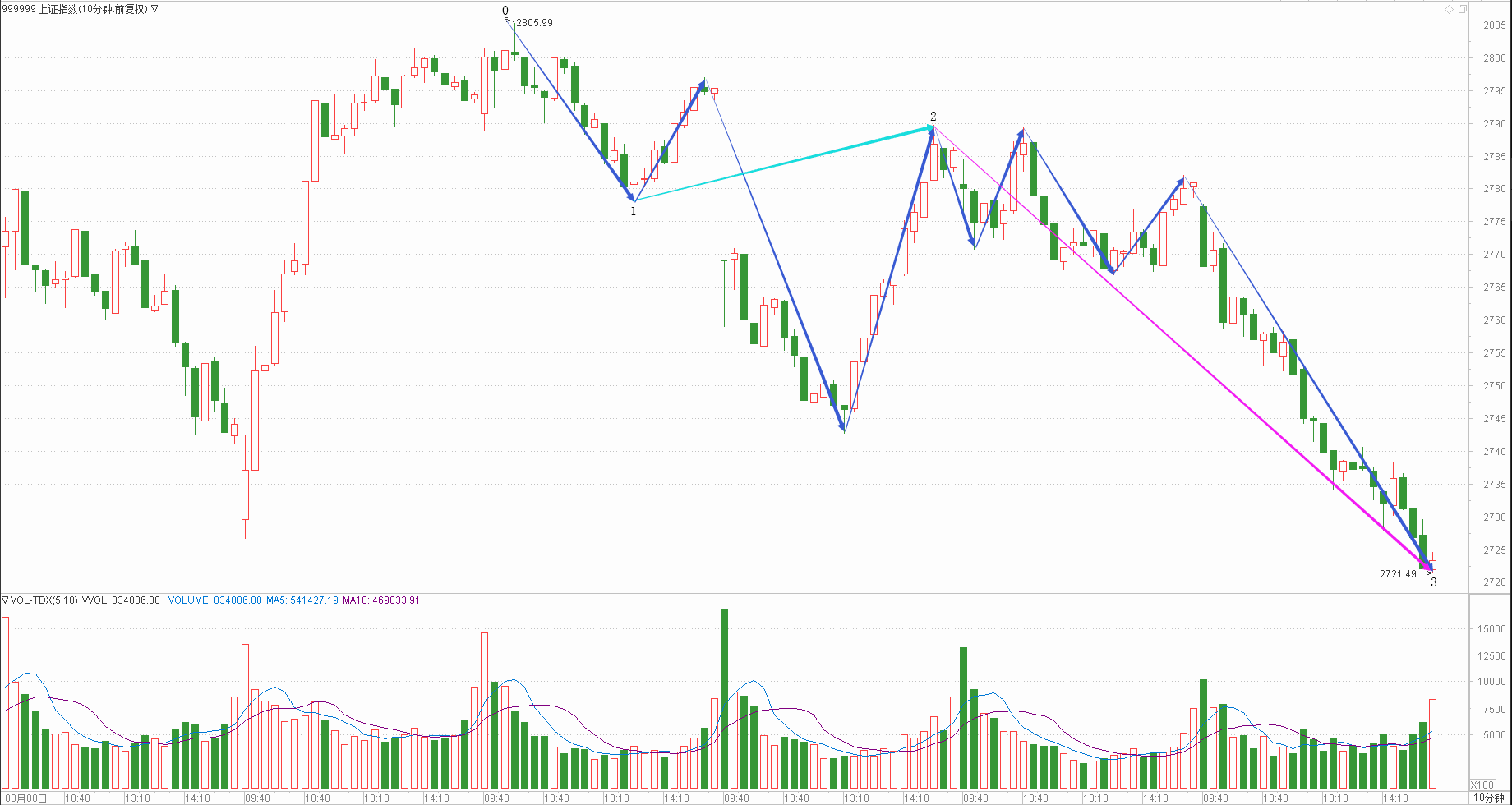Click the diamond icon in chart's top-right corner
This screenshot has width=1512, height=805.
pyautogui.click(x=1449, y=9)
